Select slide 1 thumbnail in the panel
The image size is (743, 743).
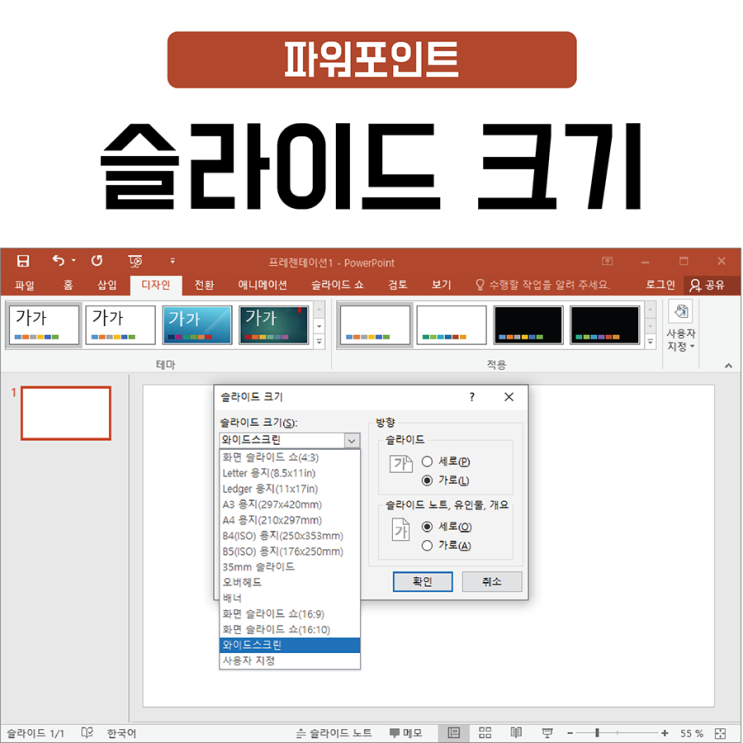point(66,413)
